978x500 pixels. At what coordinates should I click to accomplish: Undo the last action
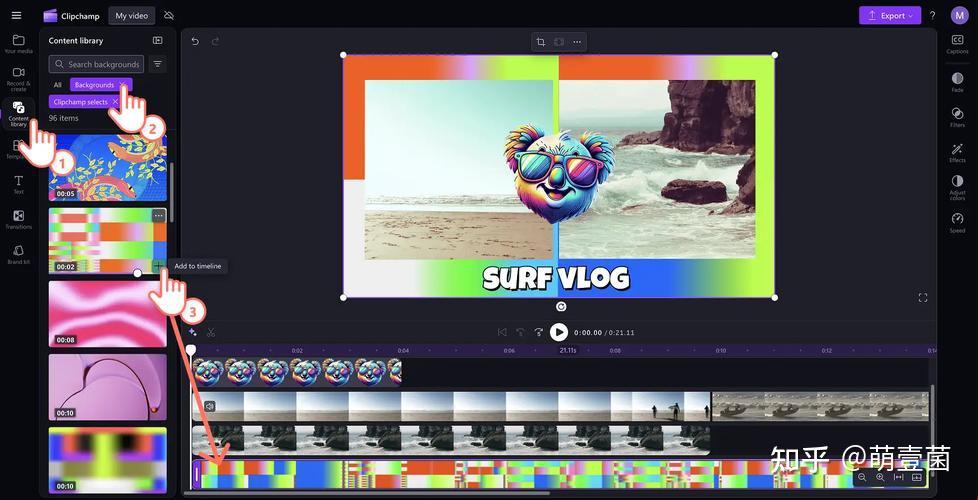click(x=195, y=41)
